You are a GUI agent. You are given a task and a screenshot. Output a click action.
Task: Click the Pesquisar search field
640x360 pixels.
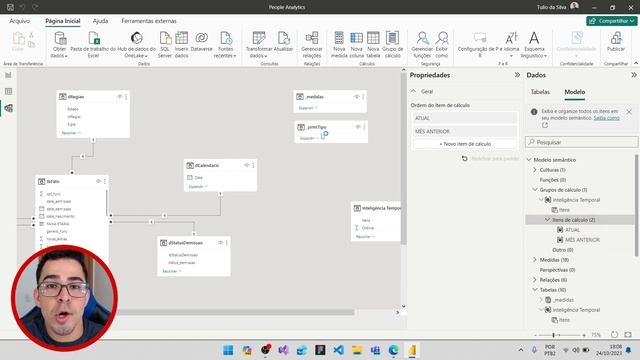(x=582, y=142)
